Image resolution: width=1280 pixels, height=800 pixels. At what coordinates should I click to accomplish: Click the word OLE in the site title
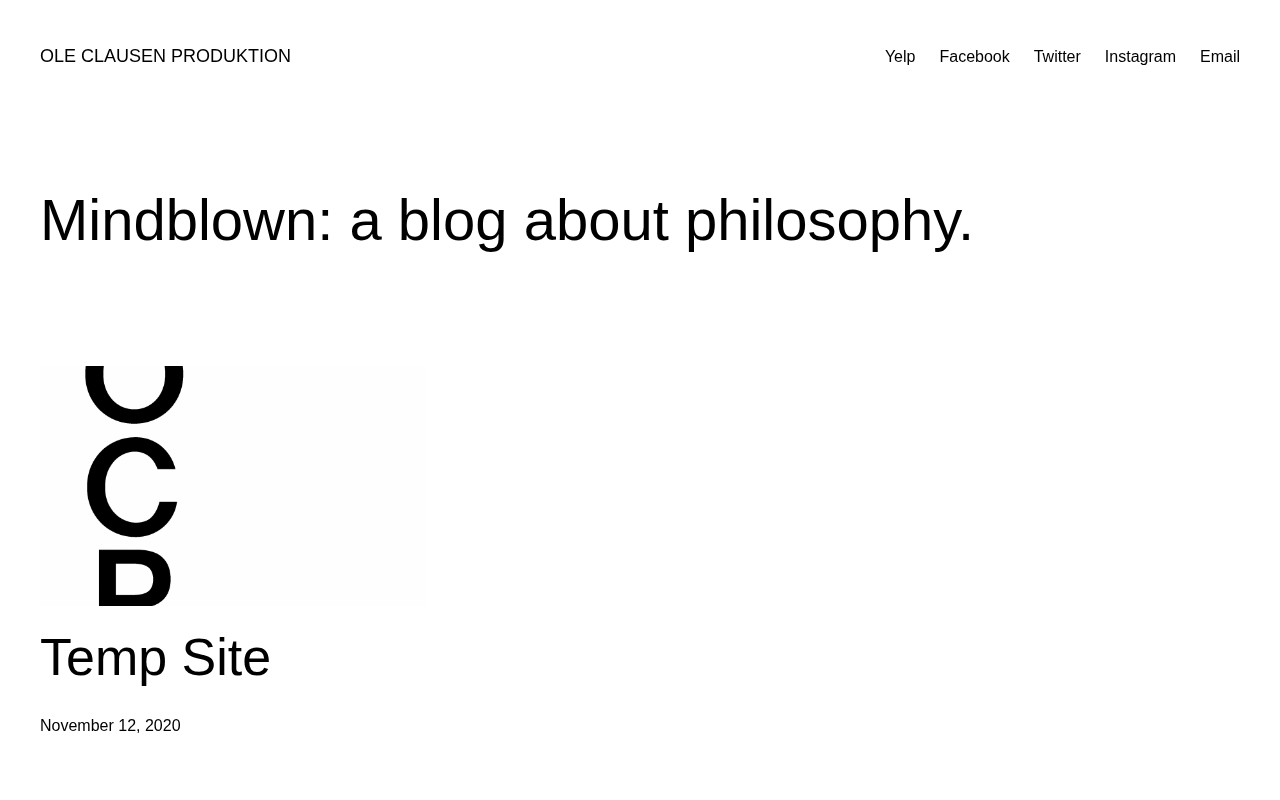58,56
